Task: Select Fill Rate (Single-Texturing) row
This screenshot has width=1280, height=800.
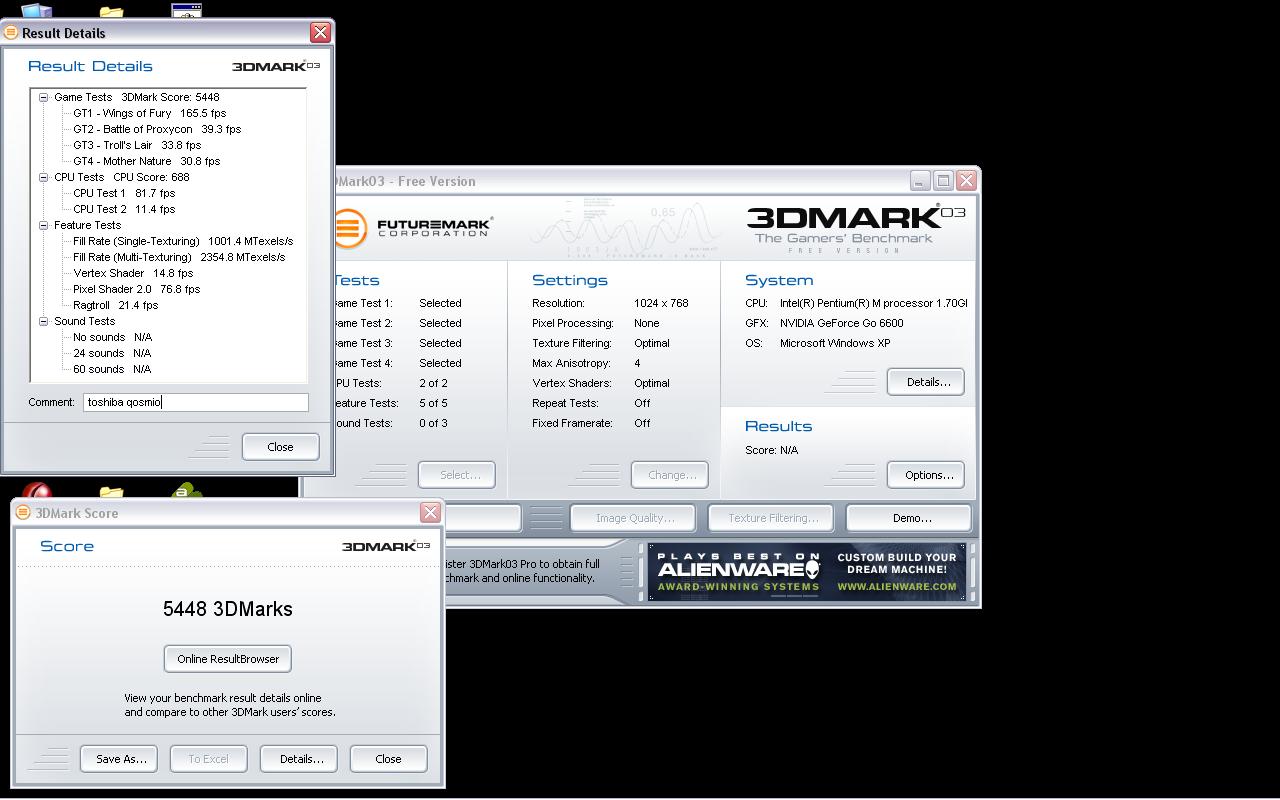Action: (183, 241)
